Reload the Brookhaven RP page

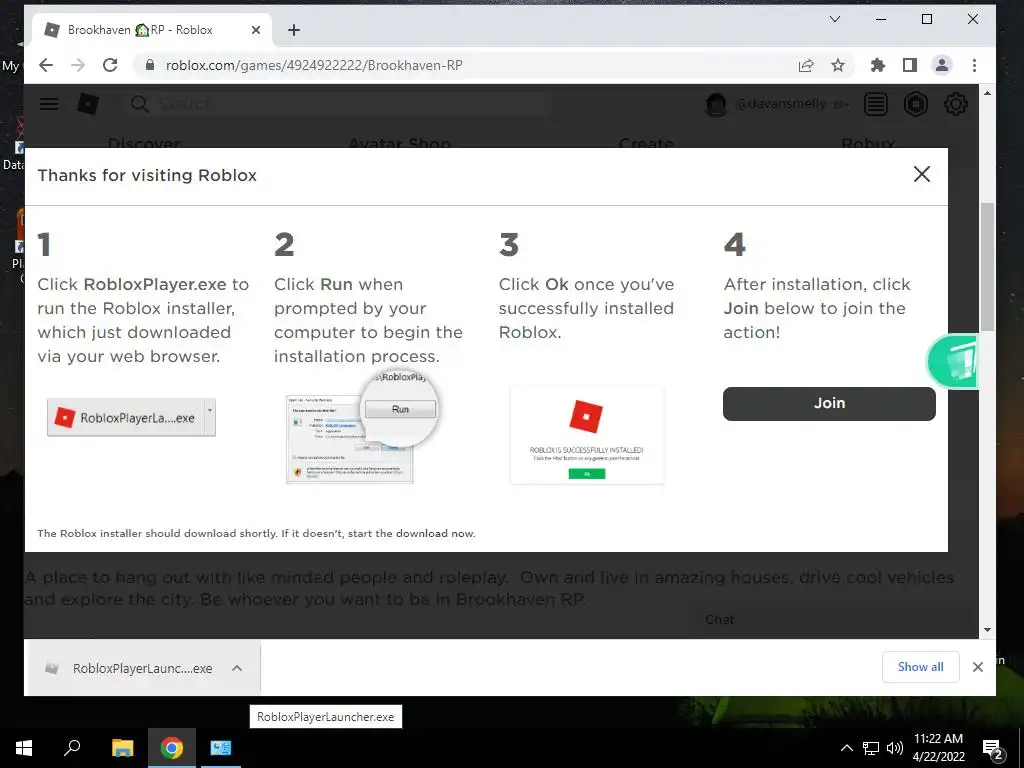point(110,65)
